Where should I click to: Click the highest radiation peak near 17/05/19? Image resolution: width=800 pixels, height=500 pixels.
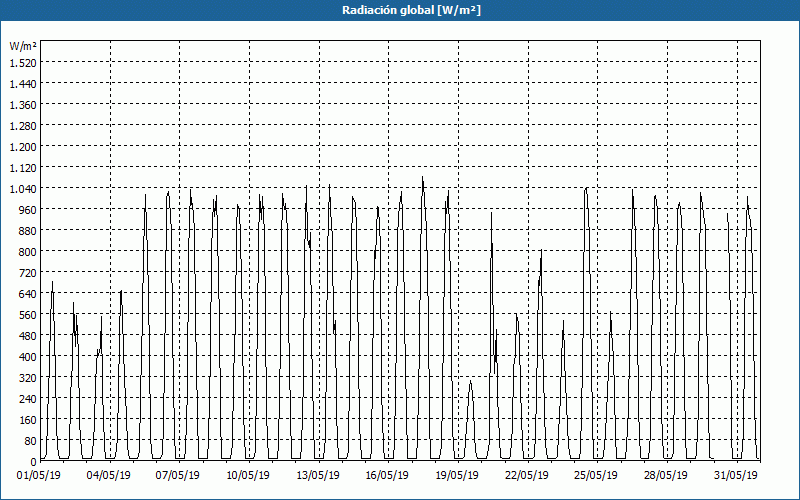pos(422,178)
